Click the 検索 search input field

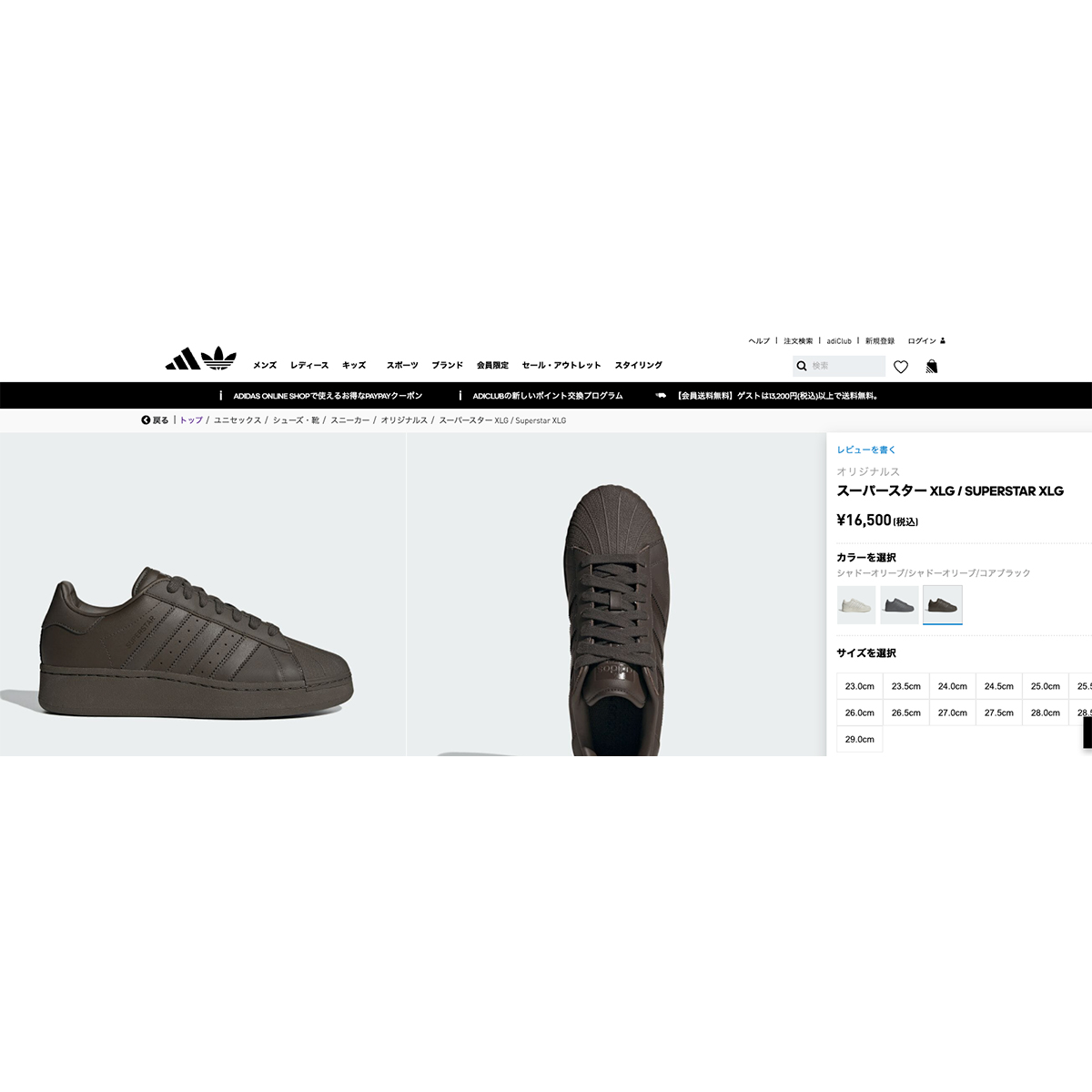(846, 366)
